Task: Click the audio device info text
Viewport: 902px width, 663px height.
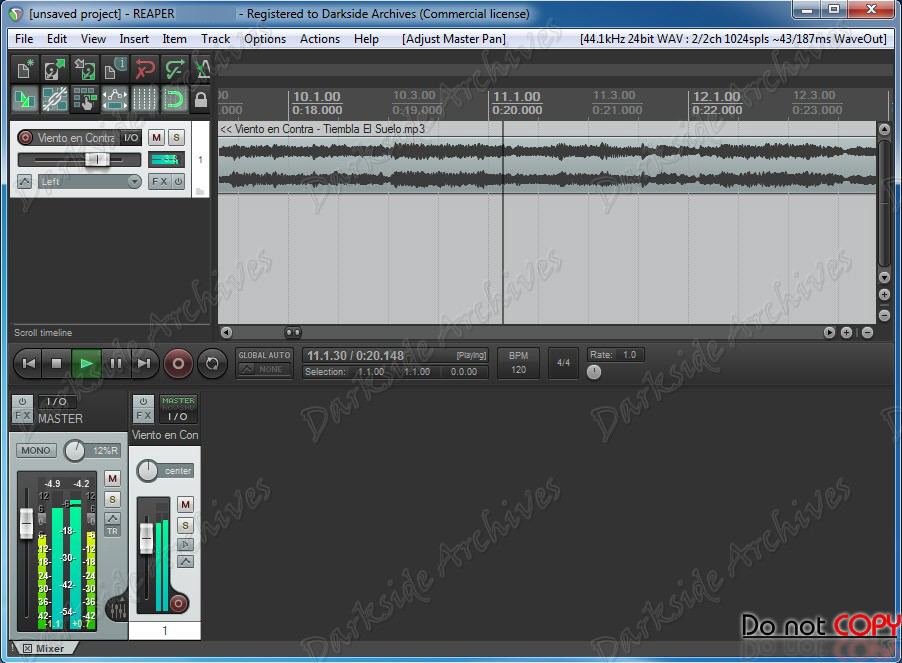Action: 733,39
